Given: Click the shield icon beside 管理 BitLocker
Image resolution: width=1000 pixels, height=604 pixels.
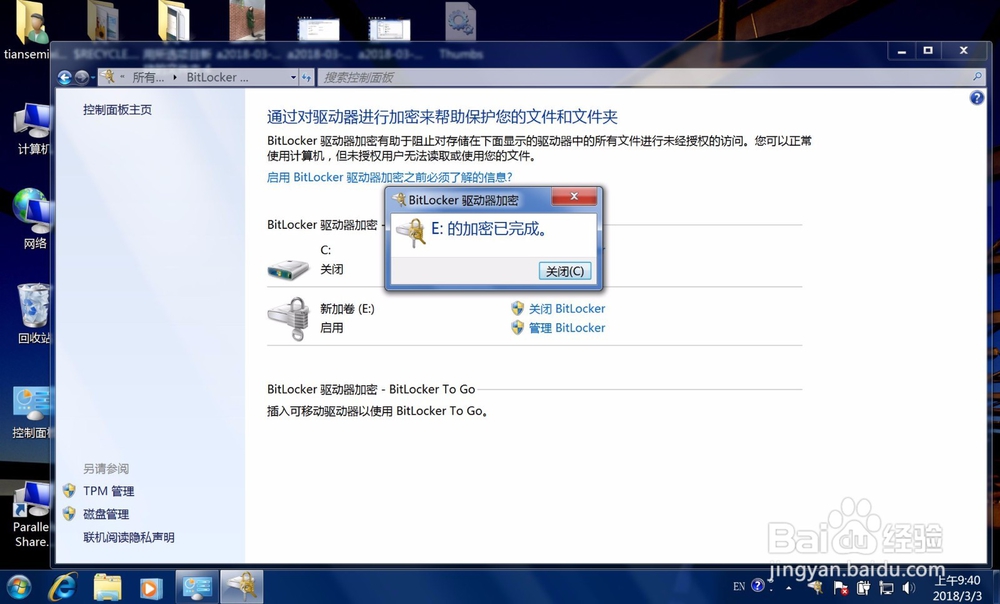Looking at the screenshot, I should 518,328.
